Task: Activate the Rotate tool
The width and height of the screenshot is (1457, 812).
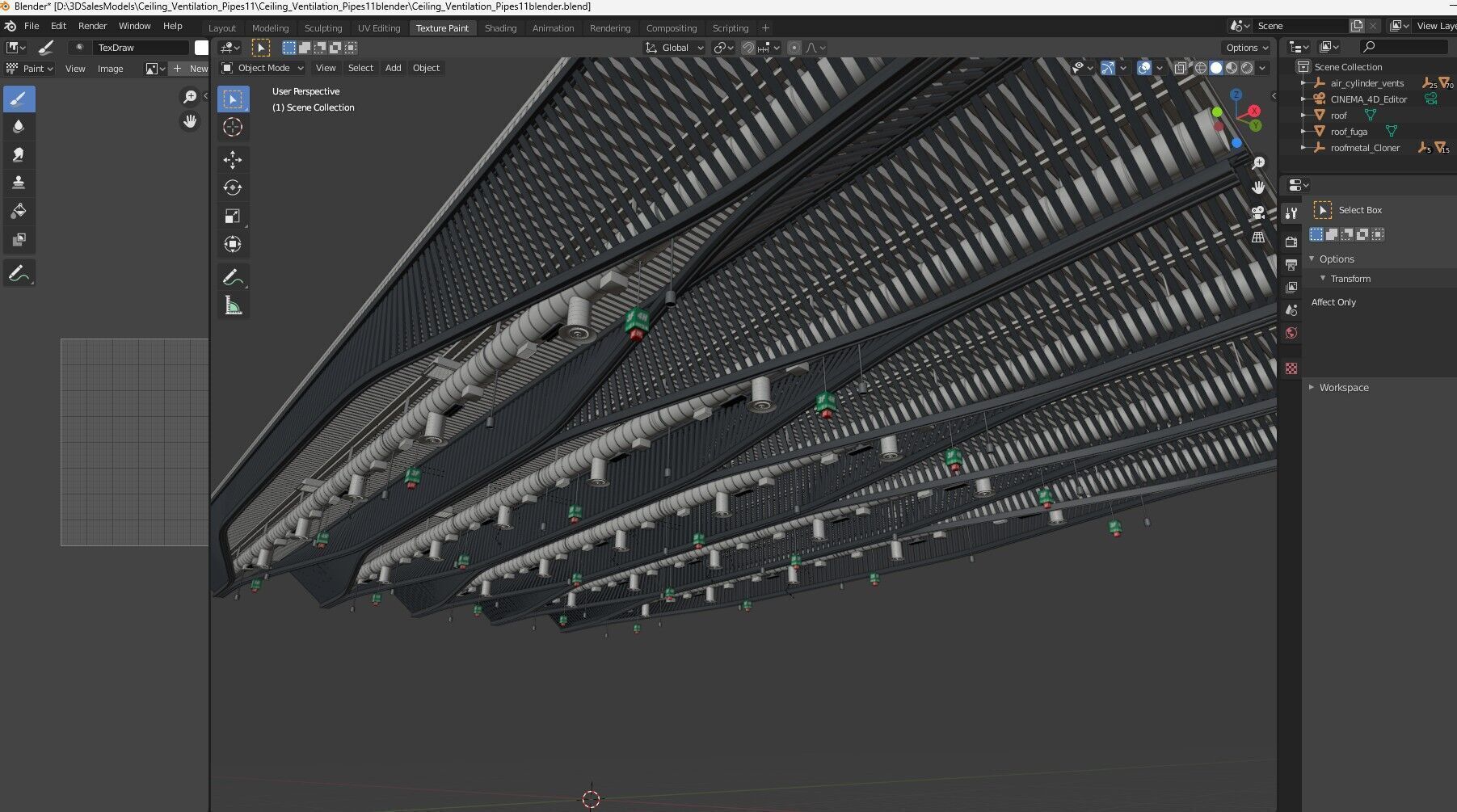Action: coord(233,187)
